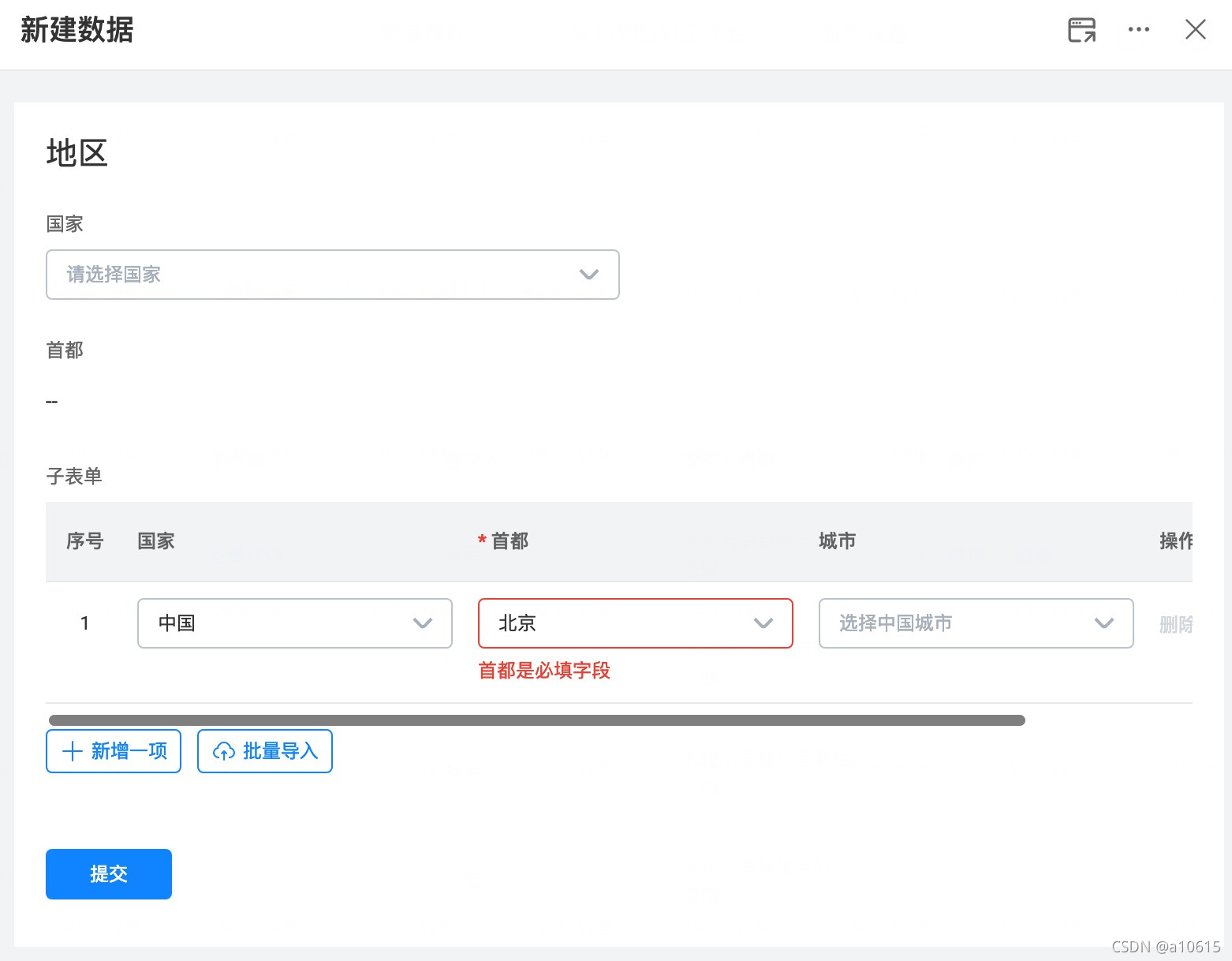The image size is (1232, 961).
Task: Open form in new window icon
Action: click(x=1081, y=30)
